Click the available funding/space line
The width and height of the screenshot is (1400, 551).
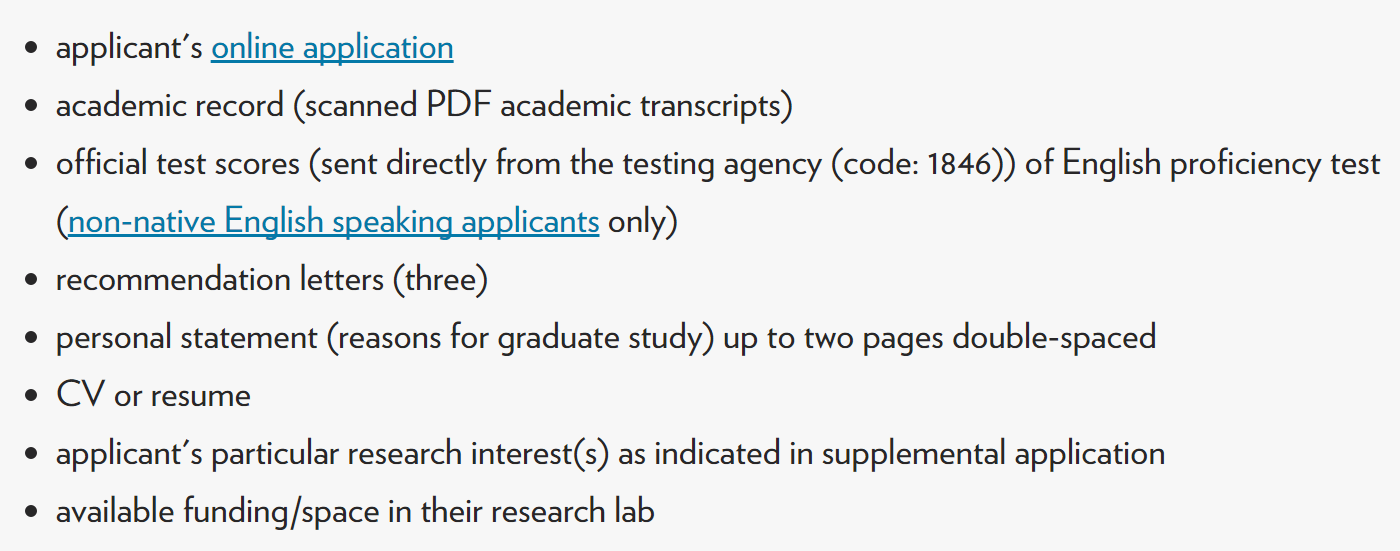[355, 512]
